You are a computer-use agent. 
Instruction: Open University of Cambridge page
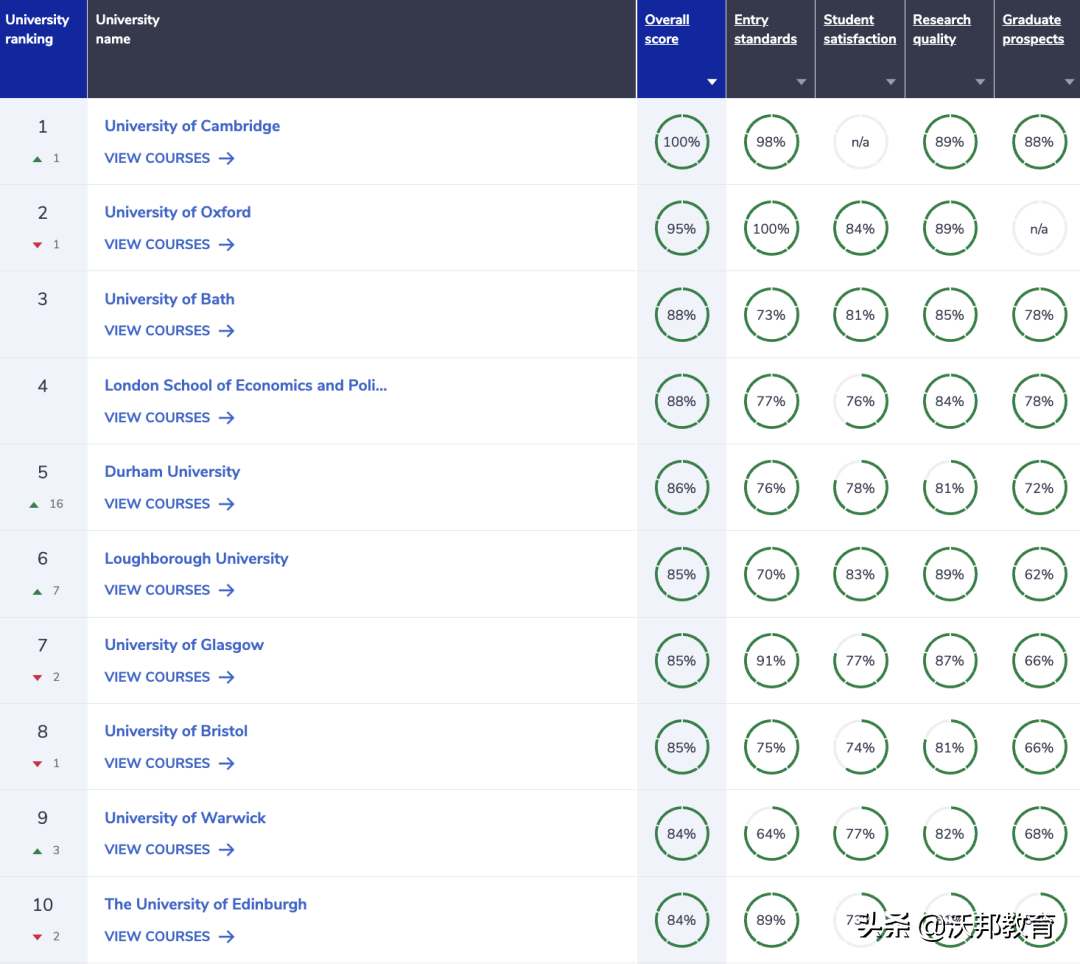pyautogui.click(x=192, y=126)
